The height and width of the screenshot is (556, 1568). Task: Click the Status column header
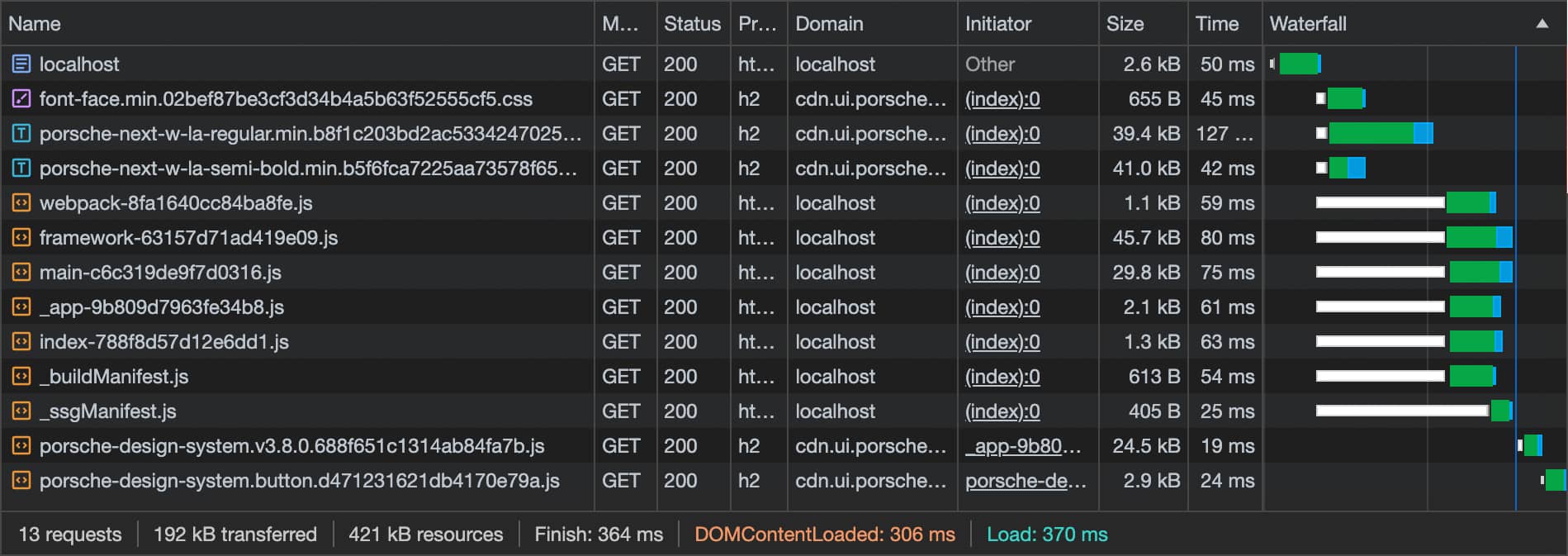tap(691, 23)
